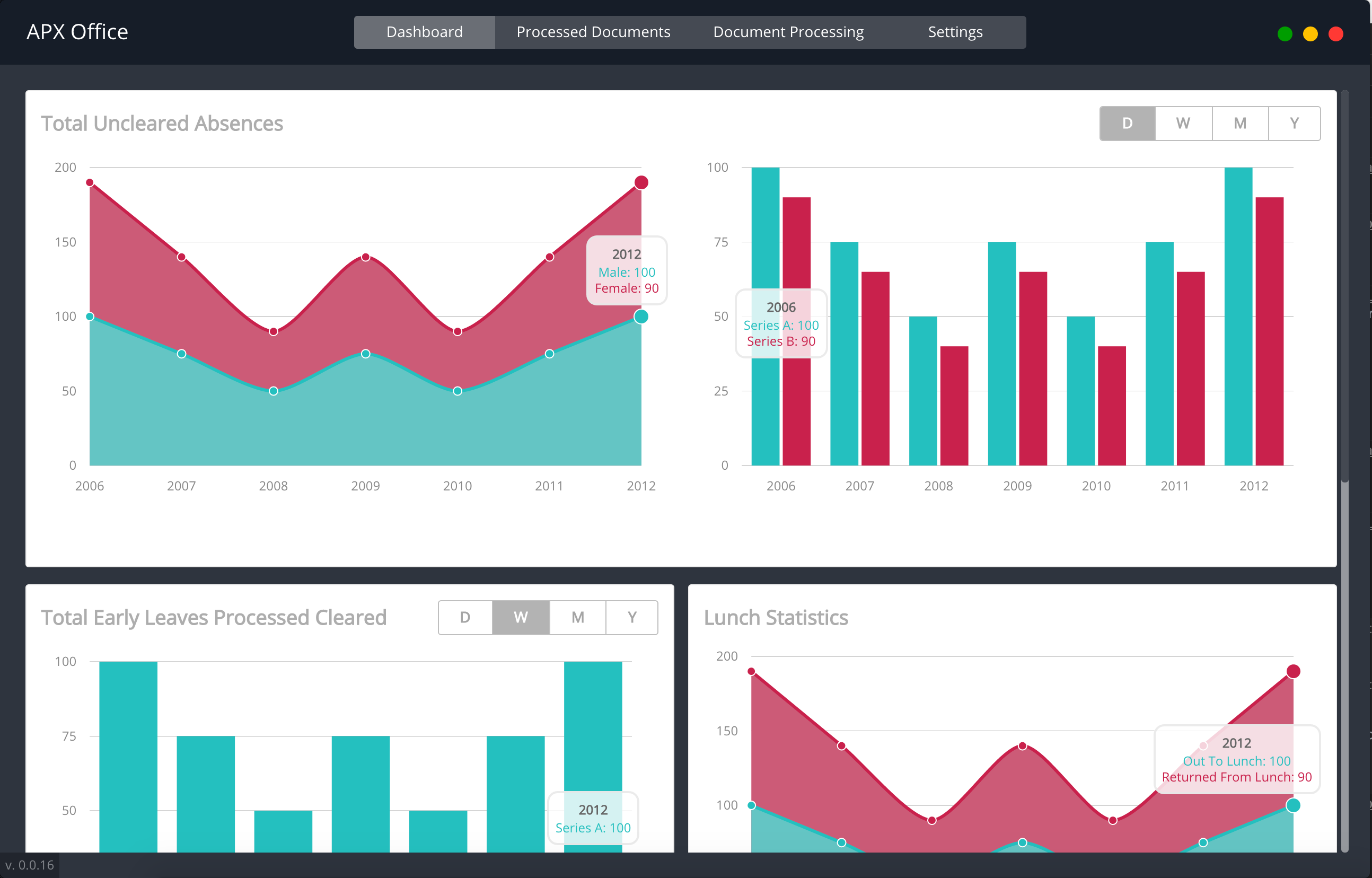Click the red 2012 bar in grouped bar chart
Screen dimensions: 1372x878
coord(1269,331)
